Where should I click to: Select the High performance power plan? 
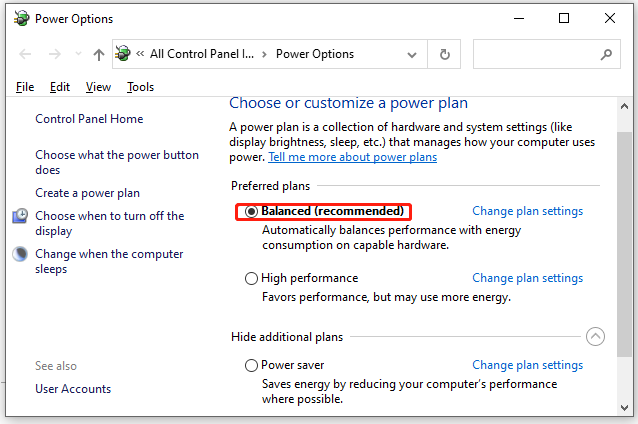point(251,278)
